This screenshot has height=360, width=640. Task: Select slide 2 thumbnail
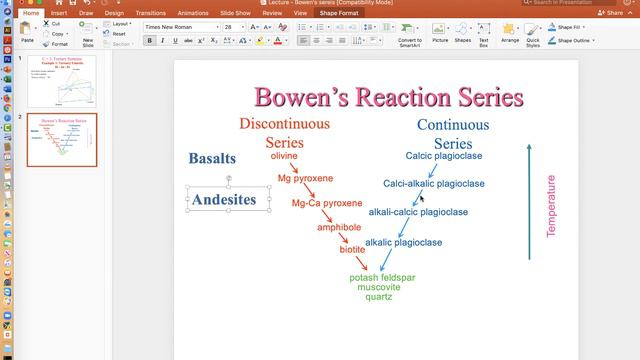tap(62, 140)
